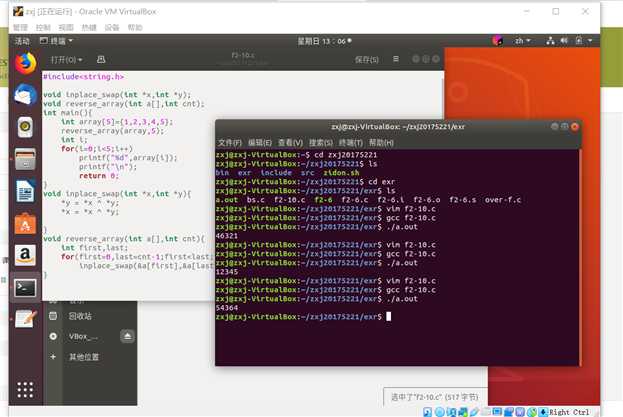Click the Amazon dock icon

click(x=25, y=255)
